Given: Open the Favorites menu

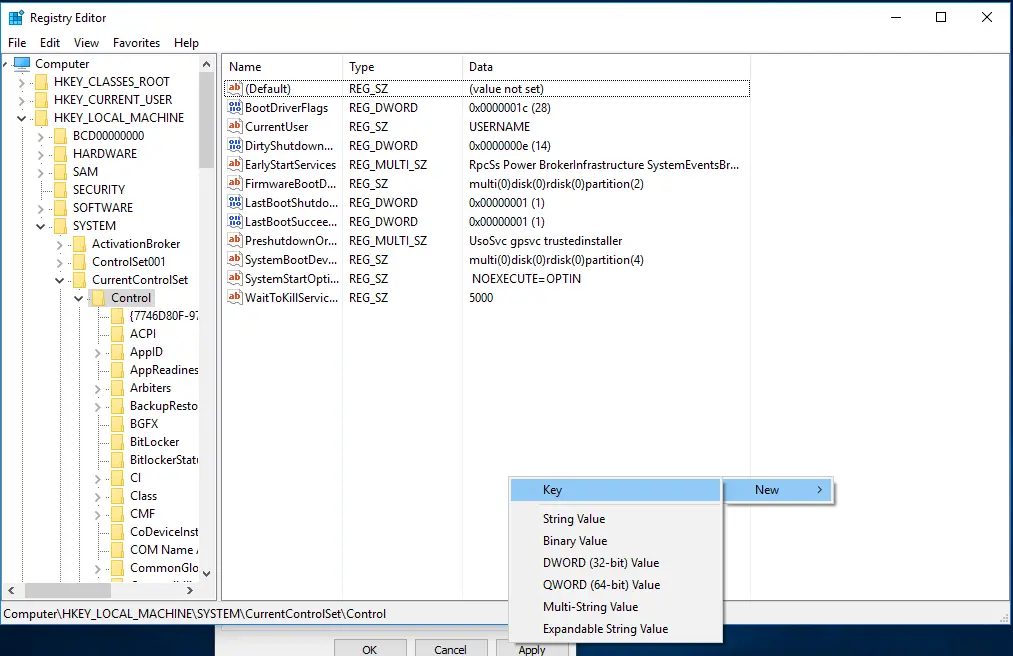Looking at the screenshot, I should click(136, 43).
